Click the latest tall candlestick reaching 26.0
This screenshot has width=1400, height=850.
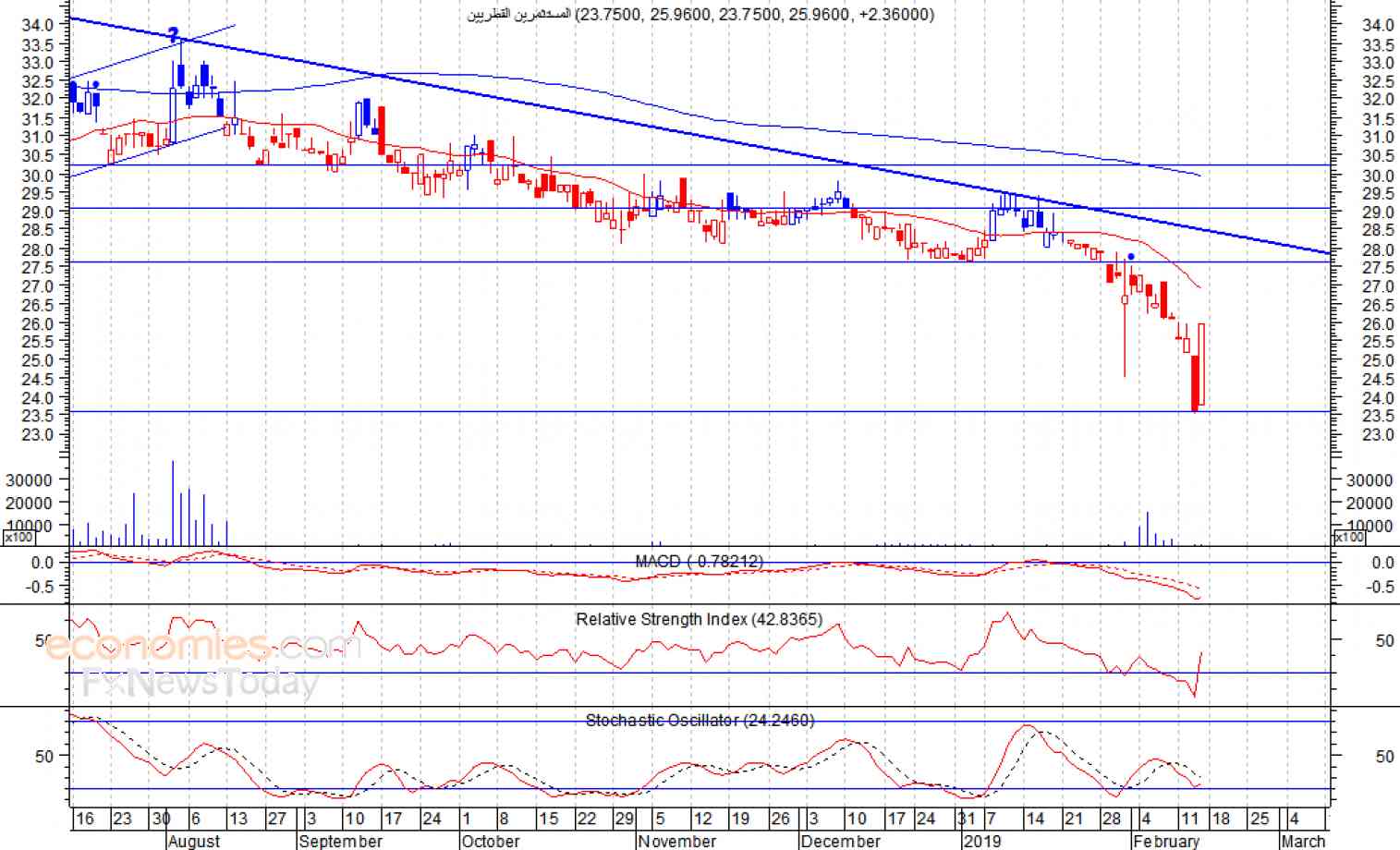(1200, 364)
